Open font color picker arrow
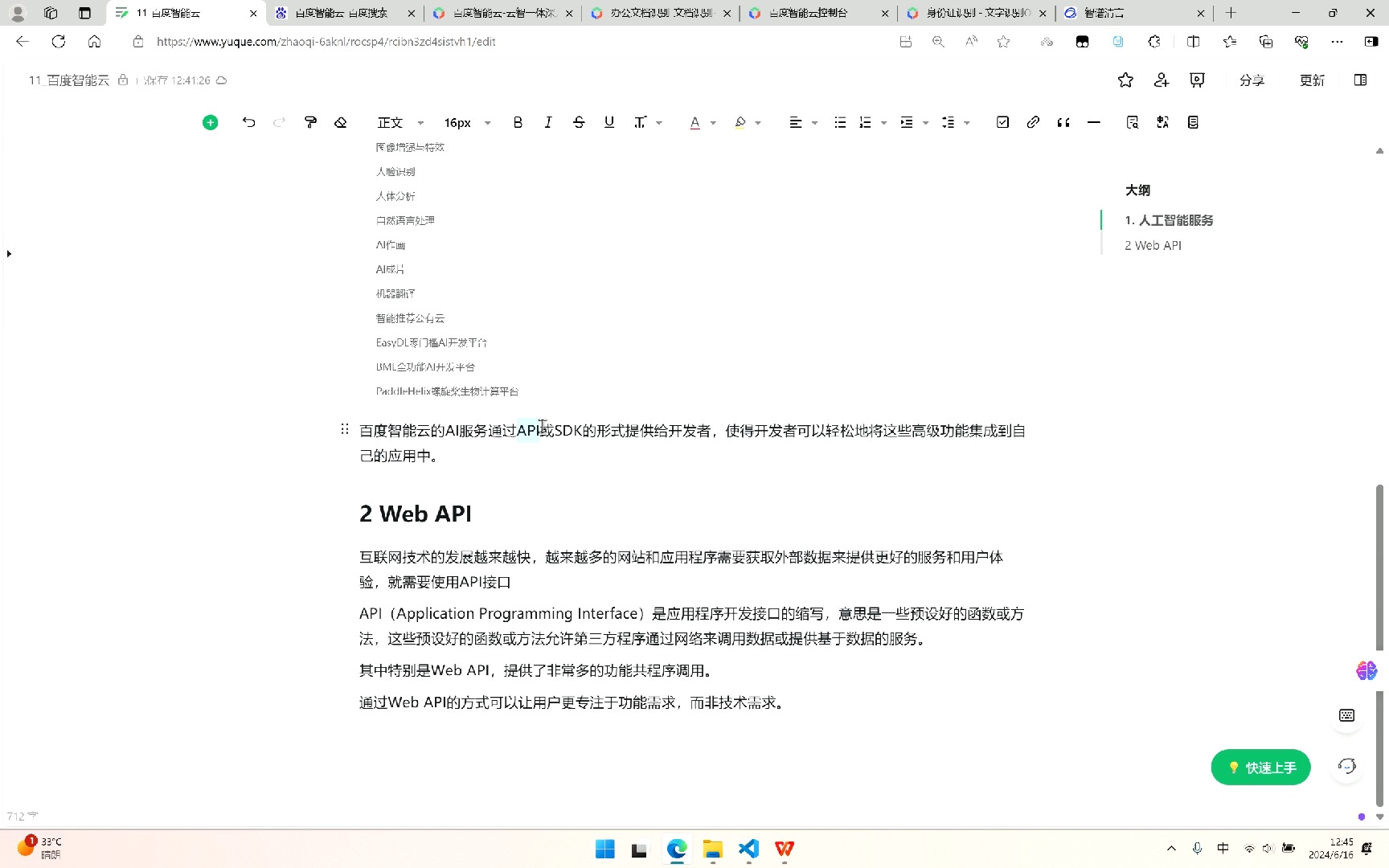 713,123
